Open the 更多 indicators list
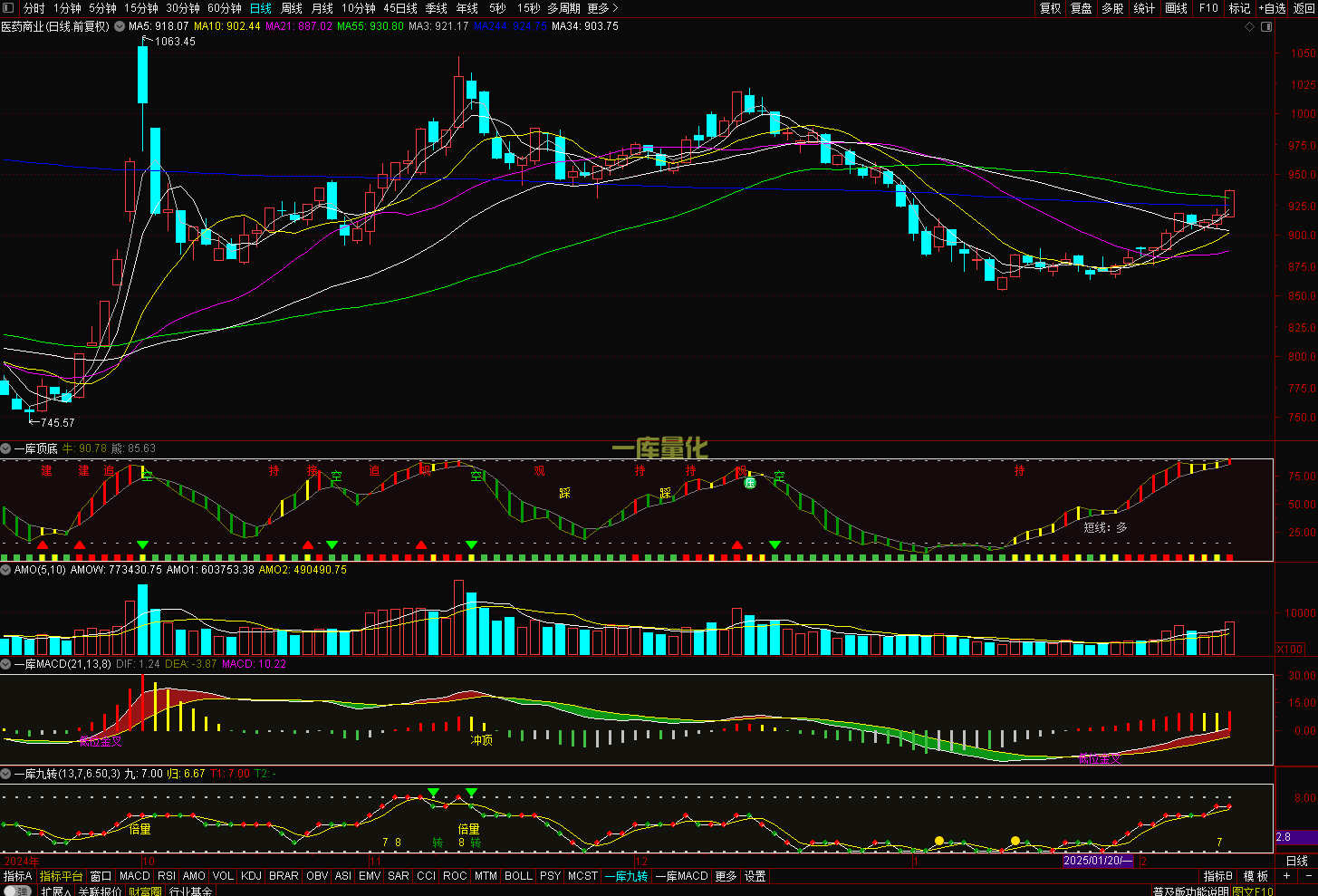This screenshot has height=896, width=1318. [726, 876]
